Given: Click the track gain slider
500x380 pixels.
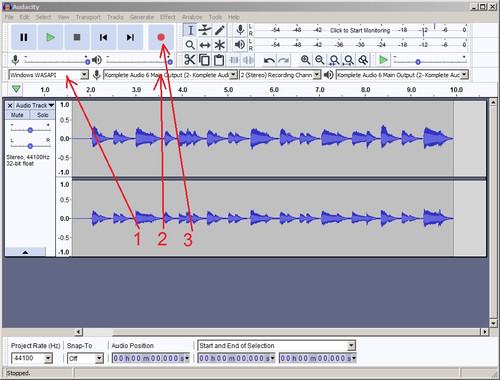Looking at the screenshot, I should 30,130.
